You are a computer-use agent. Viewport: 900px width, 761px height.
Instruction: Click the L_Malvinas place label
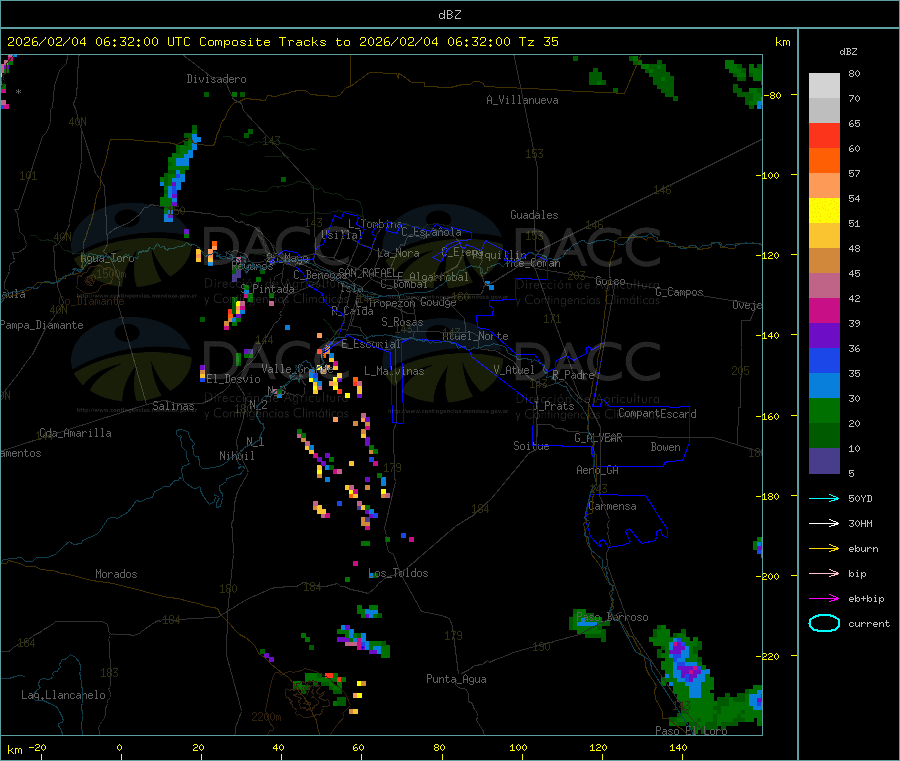coord(394,371)
